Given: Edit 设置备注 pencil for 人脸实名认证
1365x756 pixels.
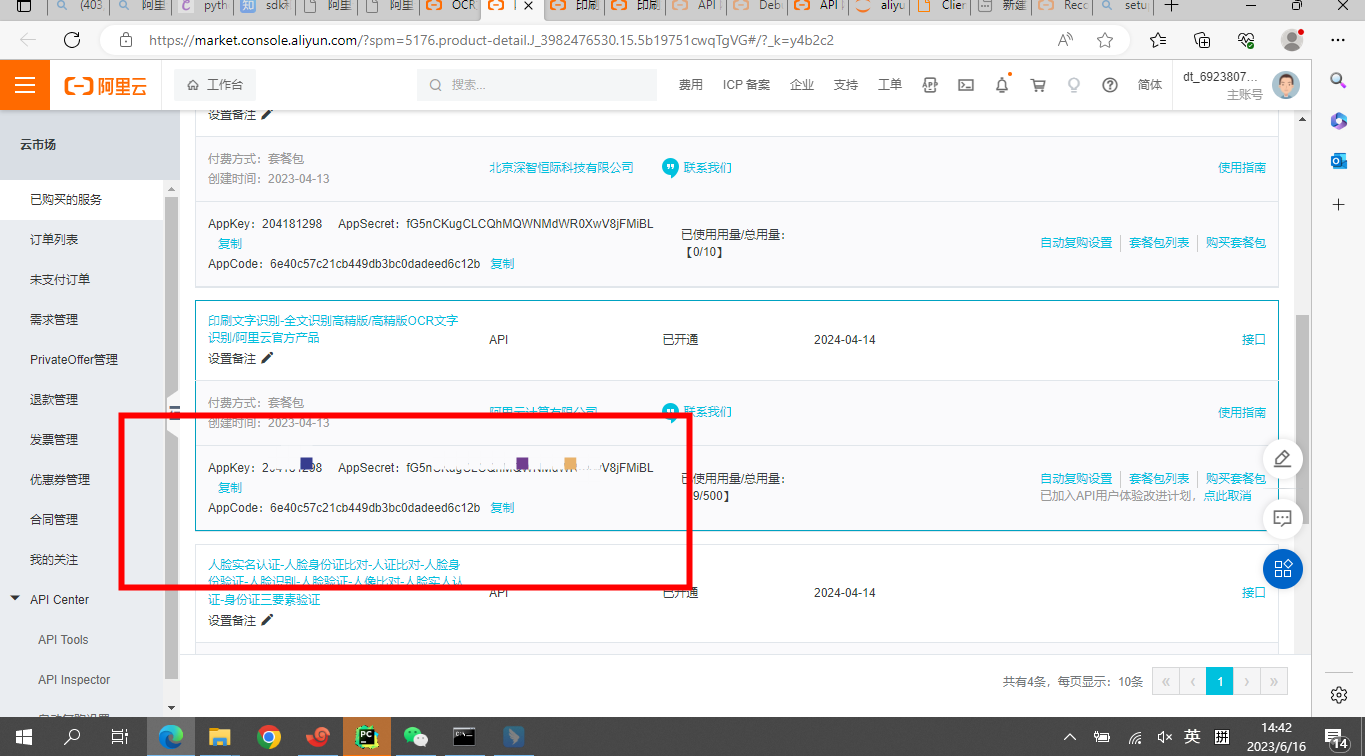Looking at the screenshot, I should click(267, 620).
